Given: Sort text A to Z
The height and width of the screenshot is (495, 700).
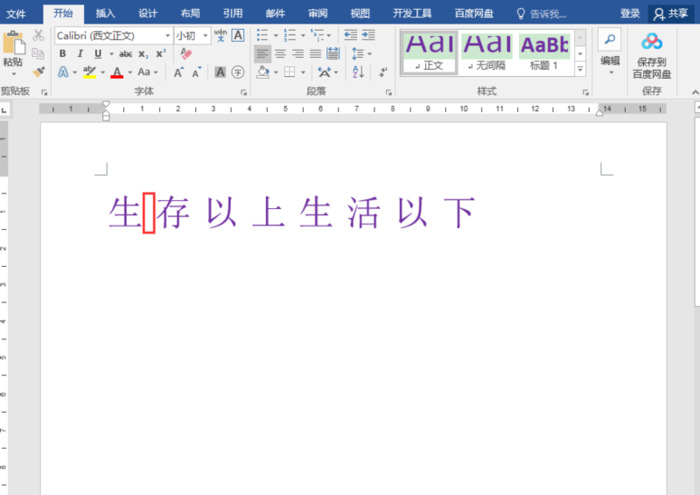Looking at the screenshot, I should tap(358, 72).
